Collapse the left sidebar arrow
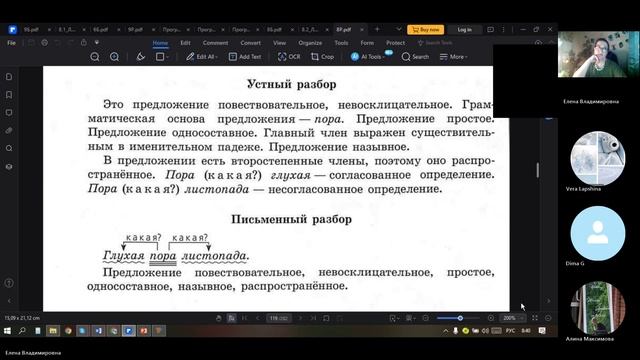This screenshot has width=640, height=360. [9, 301]
